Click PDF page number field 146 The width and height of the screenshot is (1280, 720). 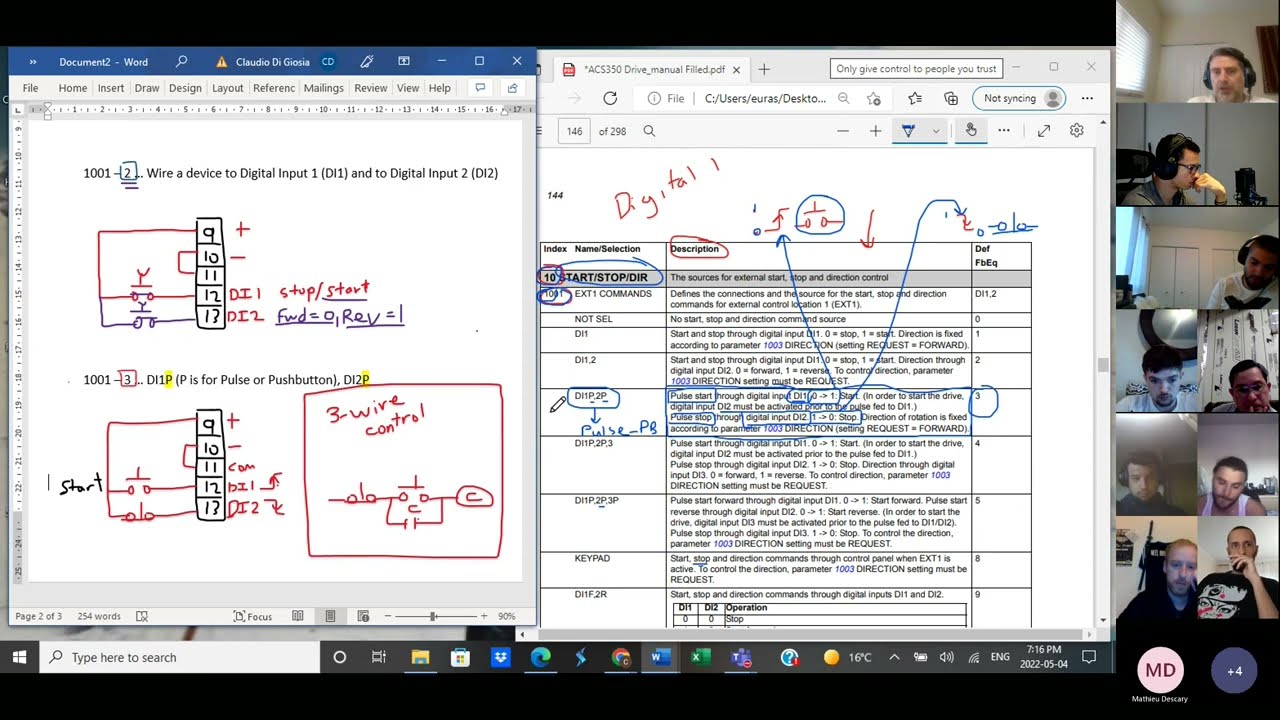pos(574,131)
